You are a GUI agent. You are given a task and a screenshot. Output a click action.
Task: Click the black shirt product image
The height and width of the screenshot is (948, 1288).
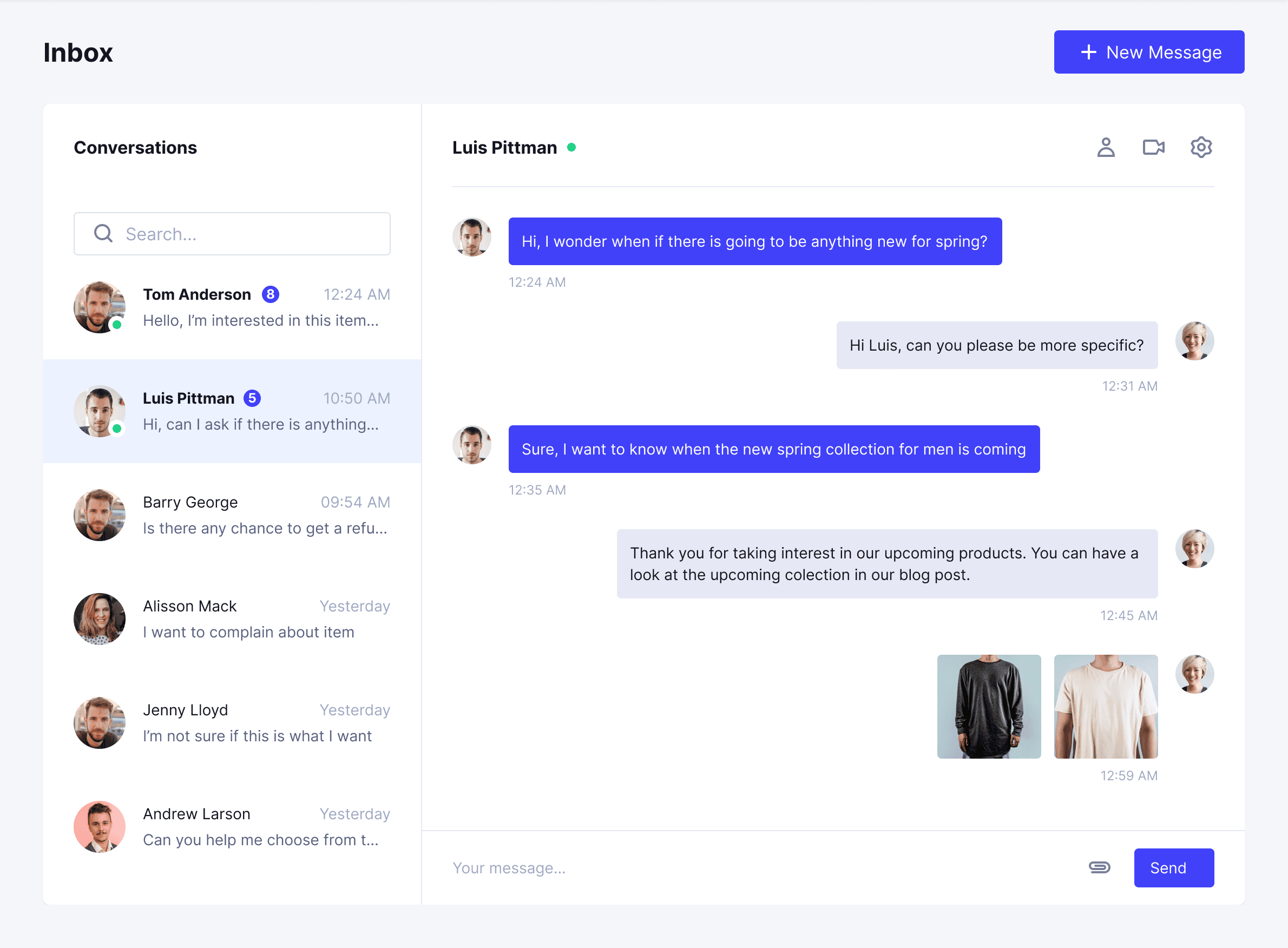[x=988, y=706]
